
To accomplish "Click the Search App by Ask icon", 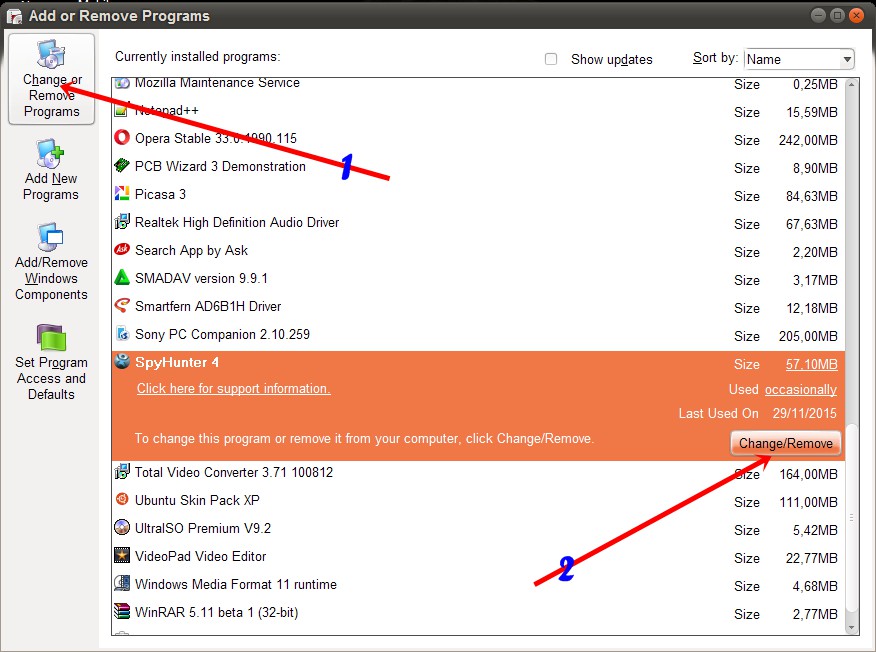I will click(122, 249).
